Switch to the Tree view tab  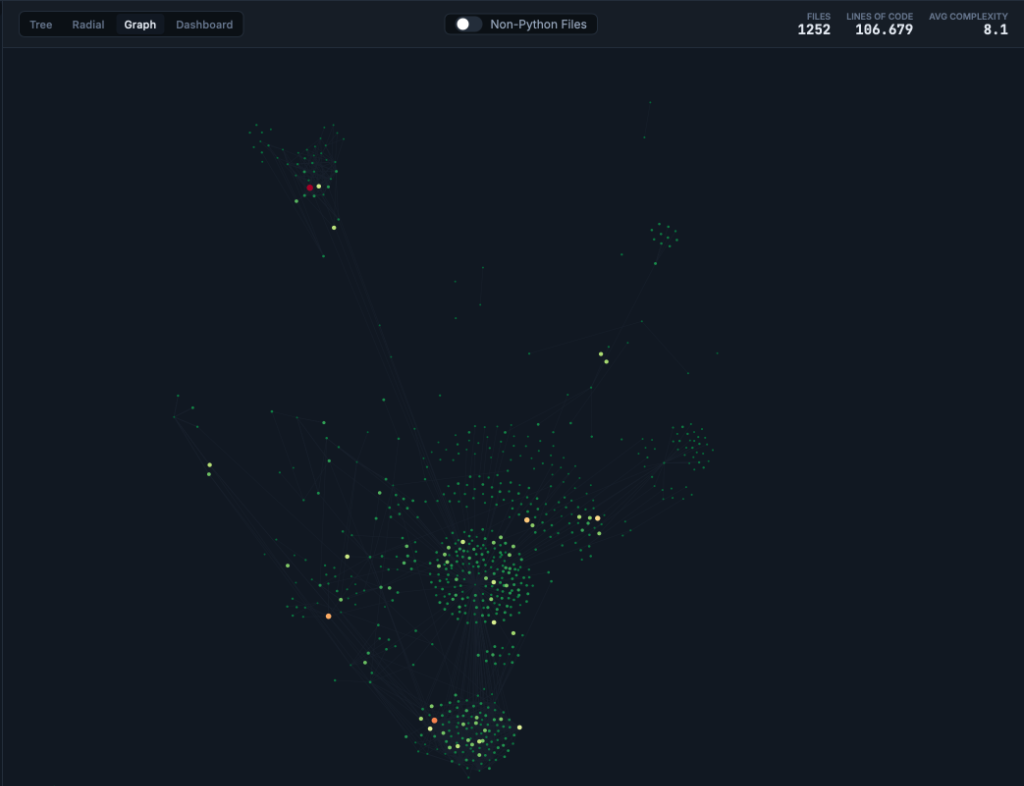tap(41, 25)
